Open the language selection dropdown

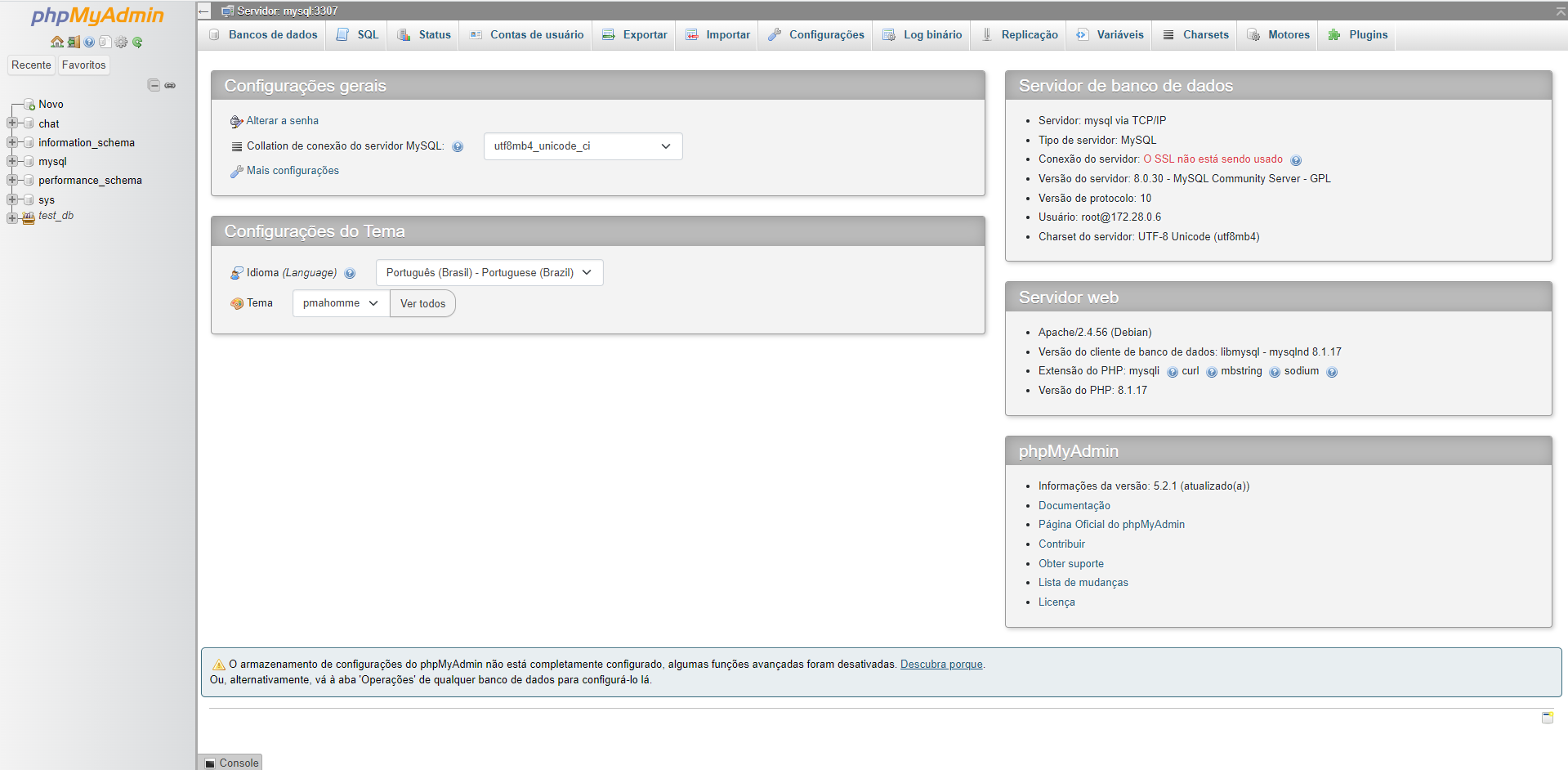489,273
